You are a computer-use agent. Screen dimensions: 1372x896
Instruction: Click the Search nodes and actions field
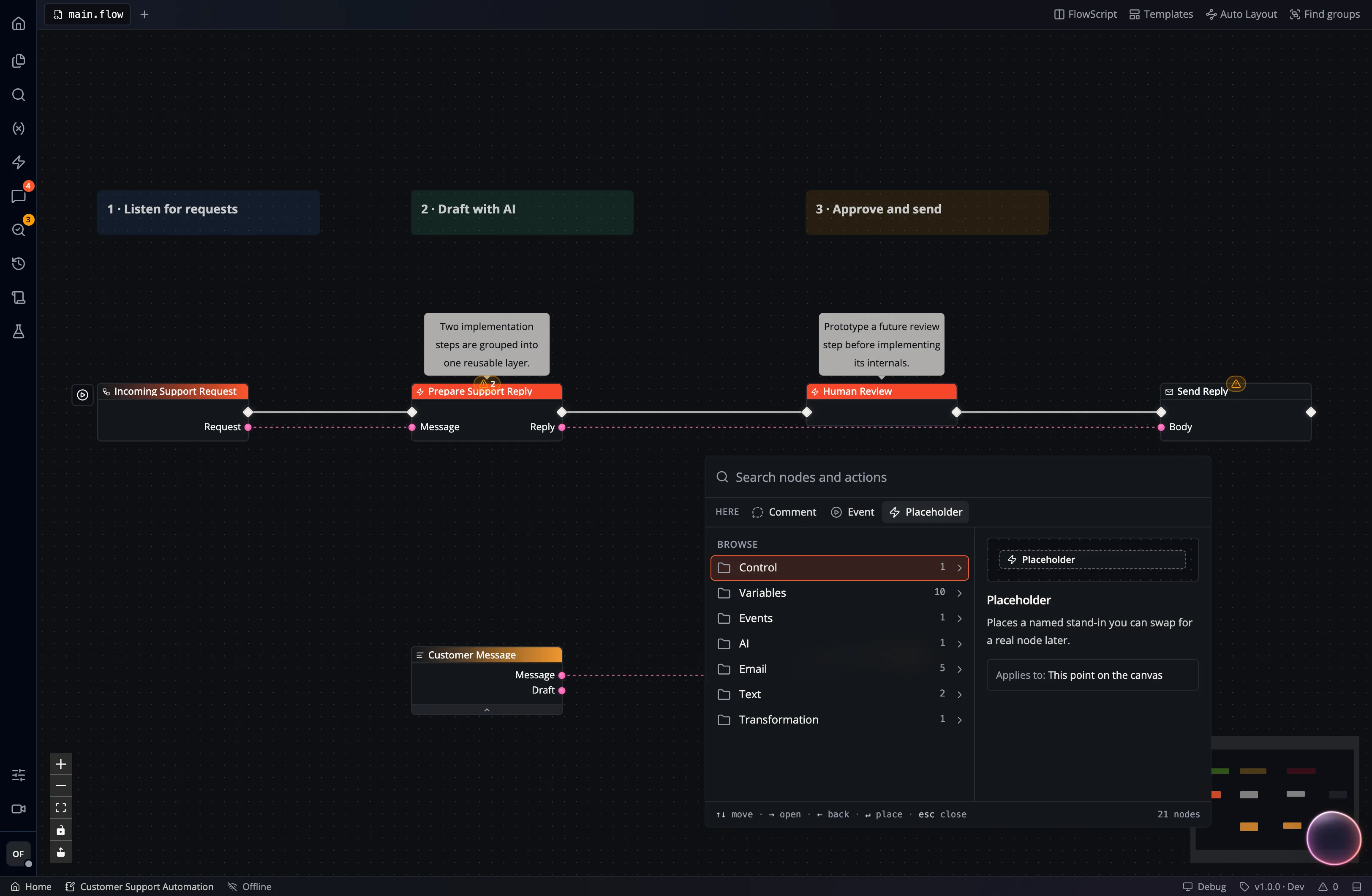pos(958,478)
